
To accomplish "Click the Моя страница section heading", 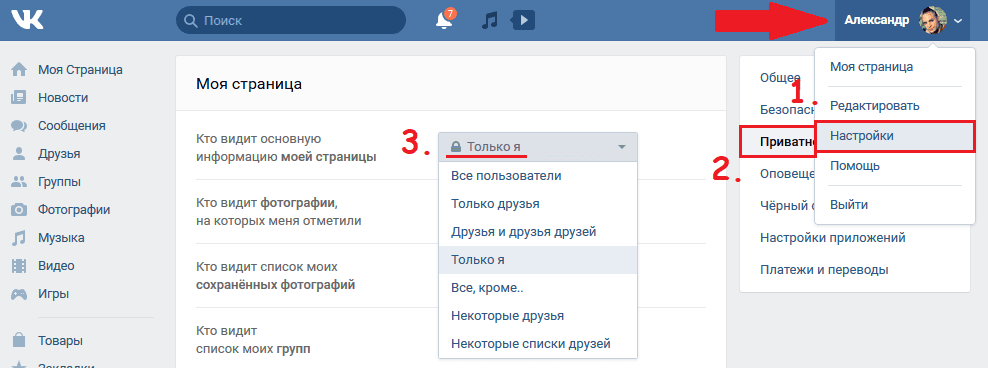I will pyautogui.click(x=248, y=84).
